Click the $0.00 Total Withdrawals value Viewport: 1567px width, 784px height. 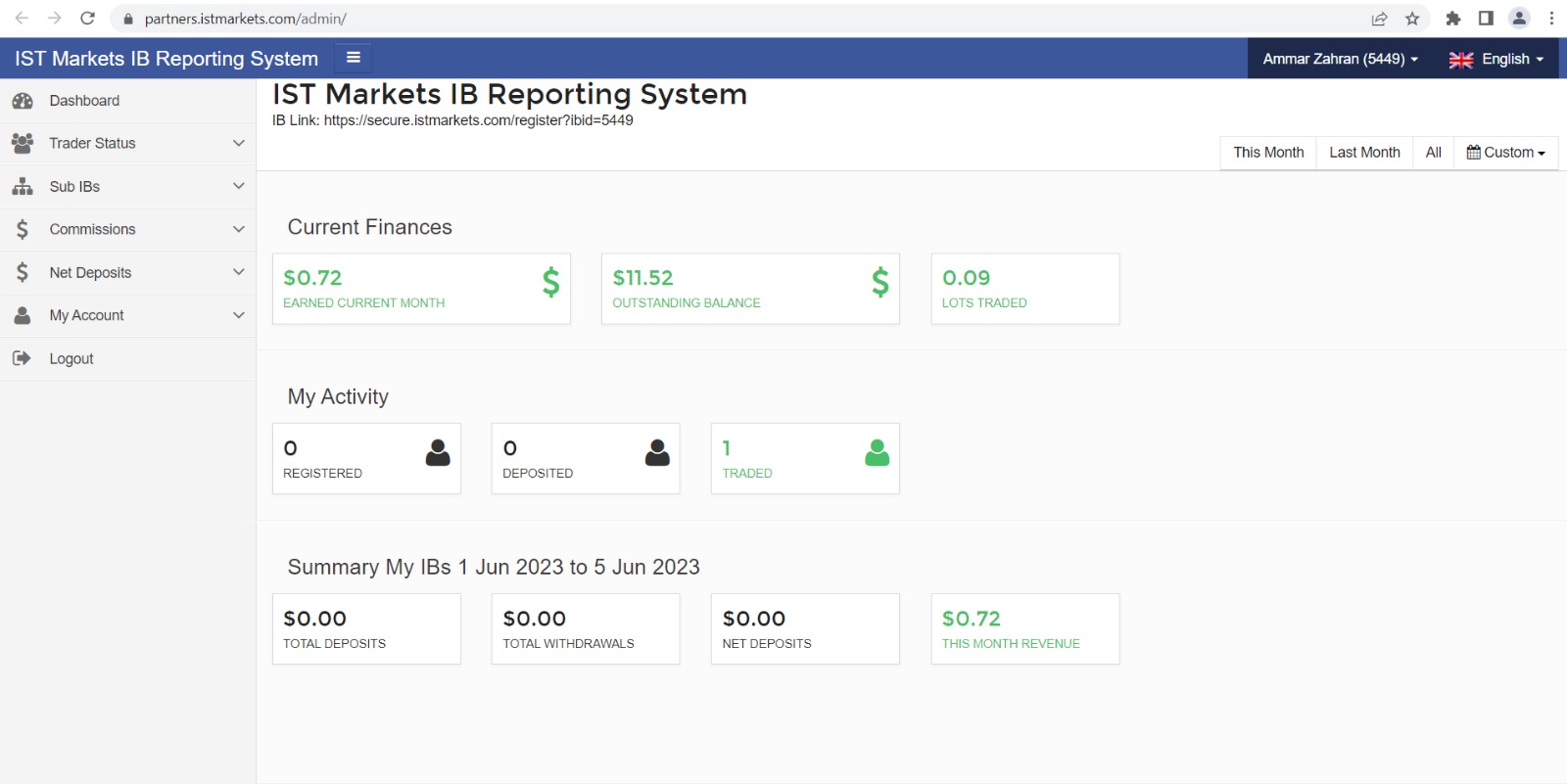click(534, 619)
